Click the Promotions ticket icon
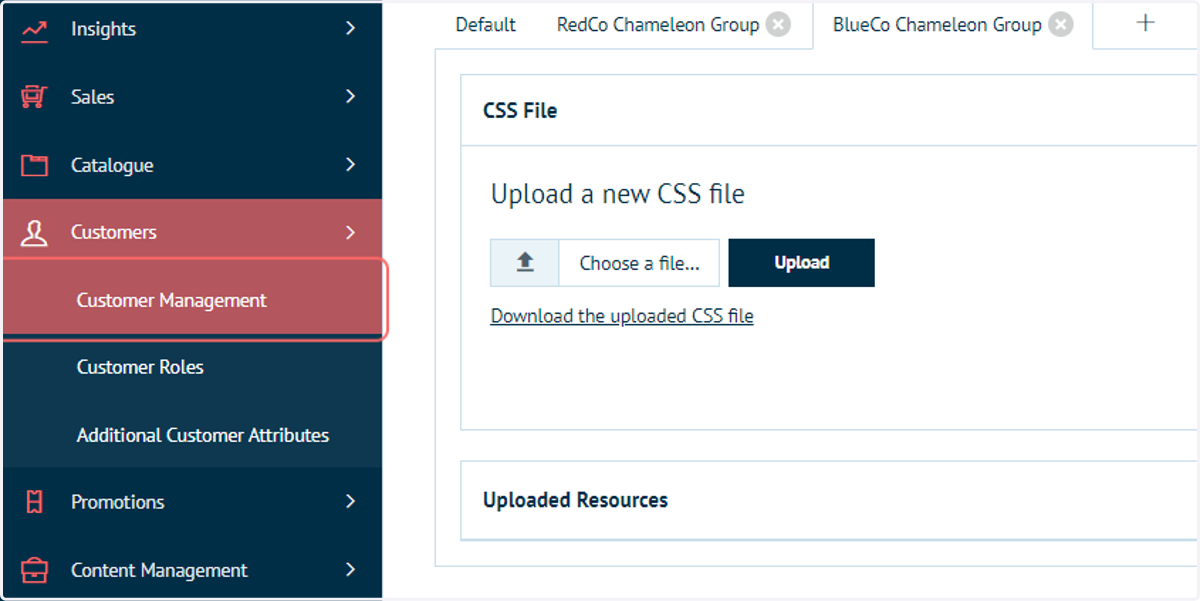1200x601 pixels. tap(34, 502)
